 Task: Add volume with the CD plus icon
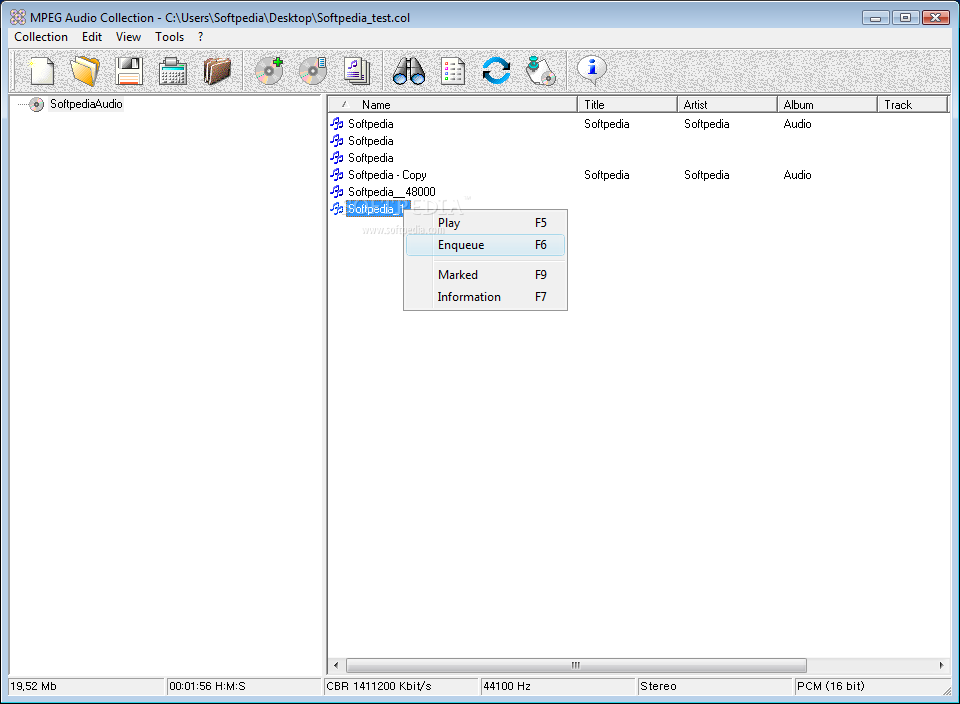(x=269, y=71)
